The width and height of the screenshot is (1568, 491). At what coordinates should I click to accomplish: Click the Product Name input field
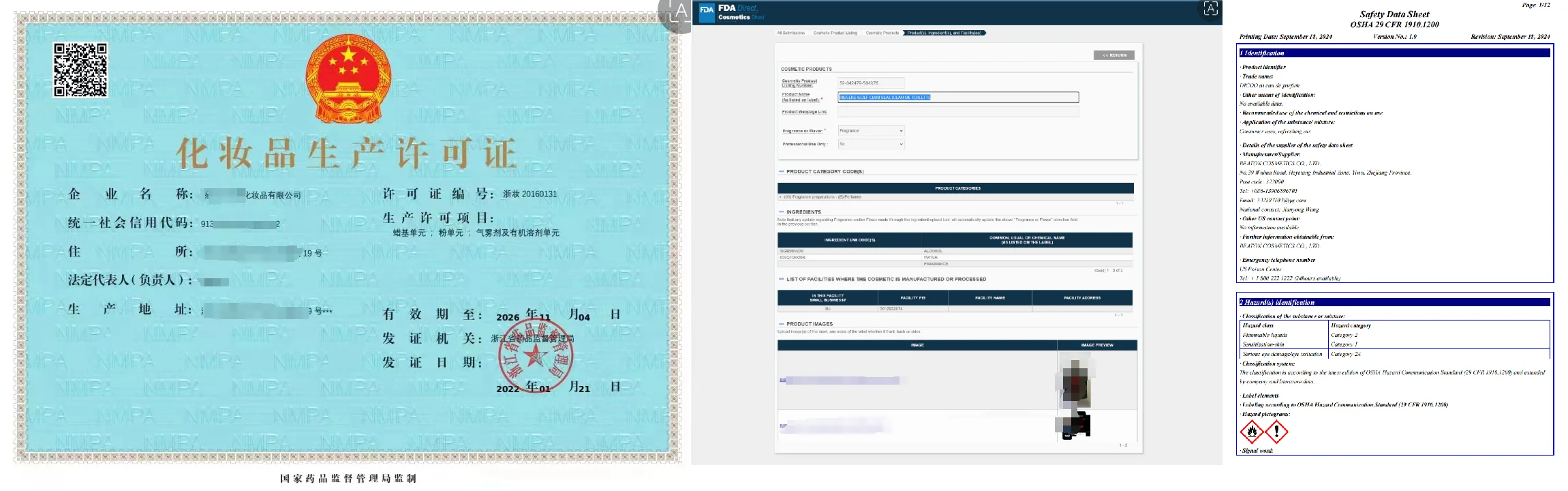(958, 98)
